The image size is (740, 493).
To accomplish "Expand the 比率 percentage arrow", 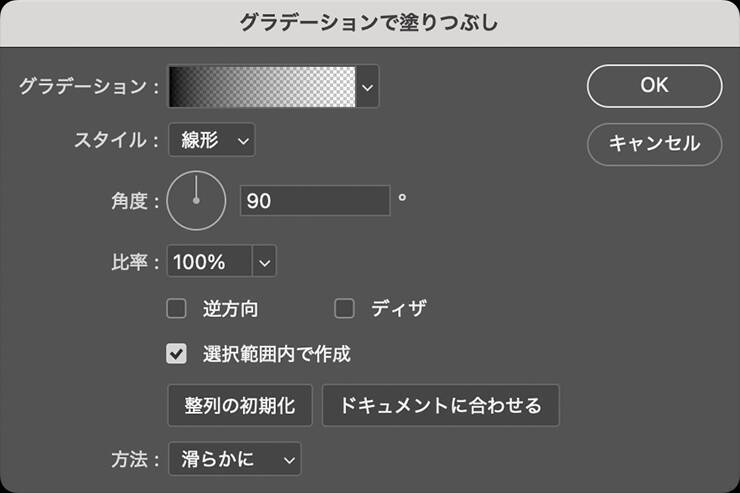I will coord(265,262).
